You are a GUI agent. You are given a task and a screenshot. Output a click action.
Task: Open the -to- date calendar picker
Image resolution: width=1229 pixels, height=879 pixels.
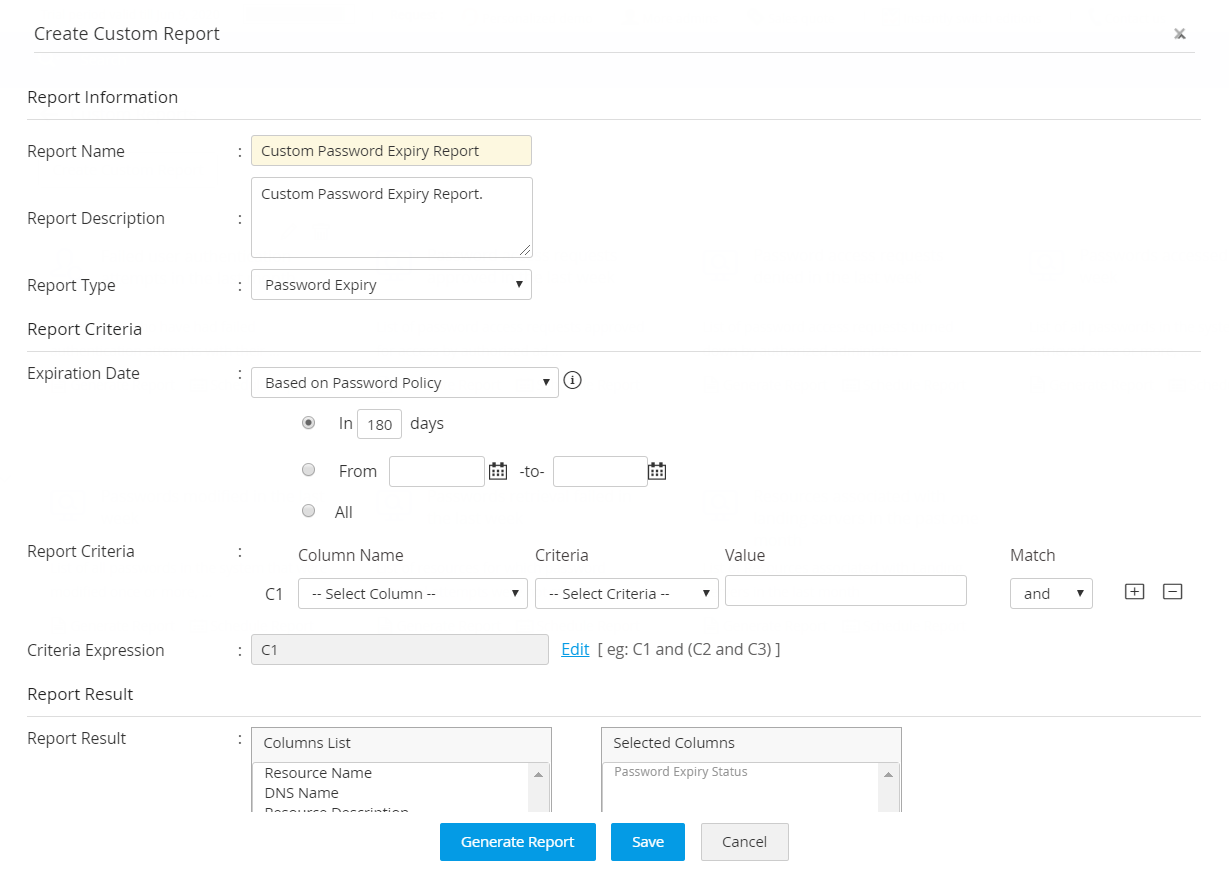click(x=657, y=471)
